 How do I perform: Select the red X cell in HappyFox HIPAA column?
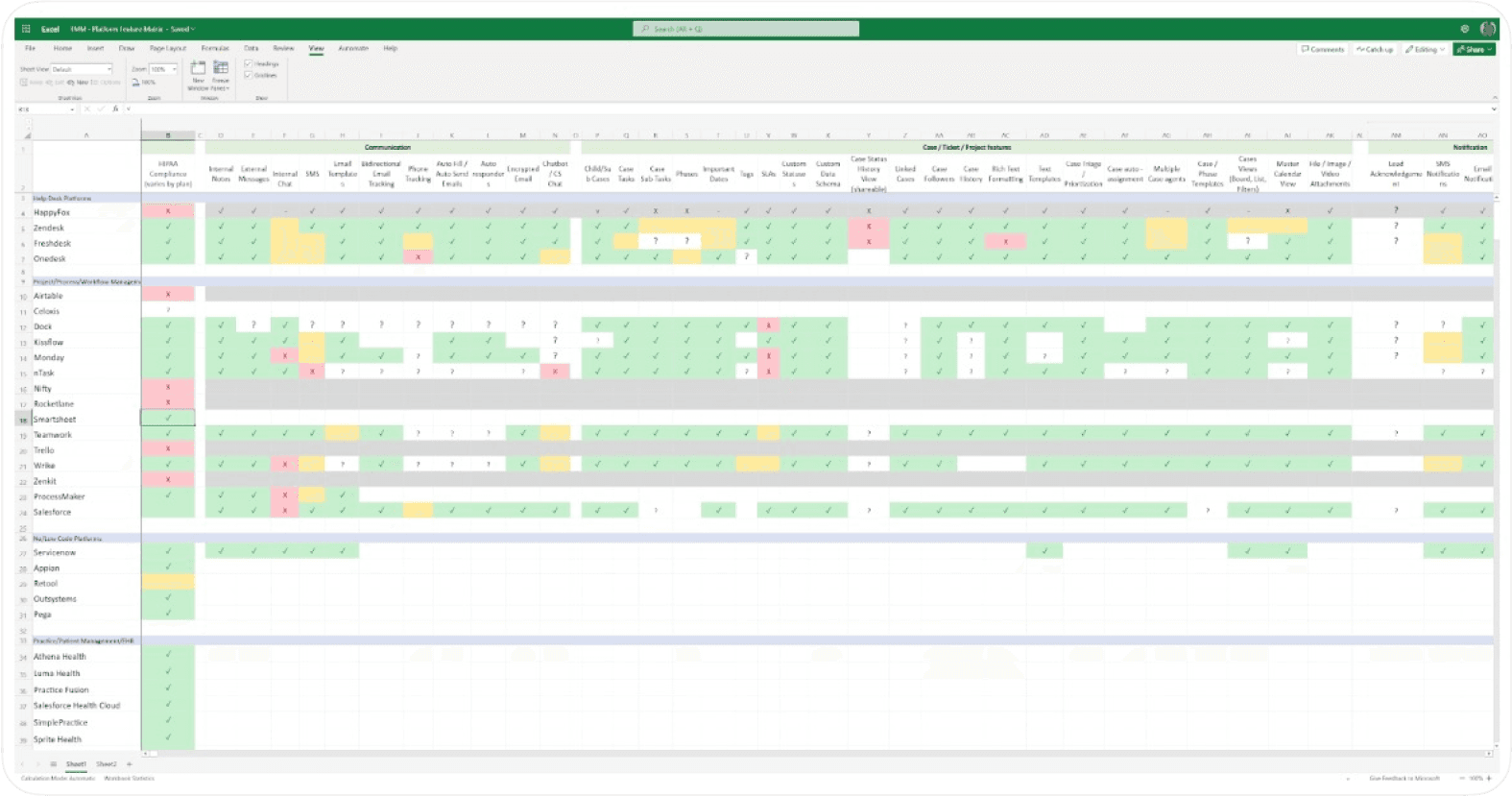168,211
